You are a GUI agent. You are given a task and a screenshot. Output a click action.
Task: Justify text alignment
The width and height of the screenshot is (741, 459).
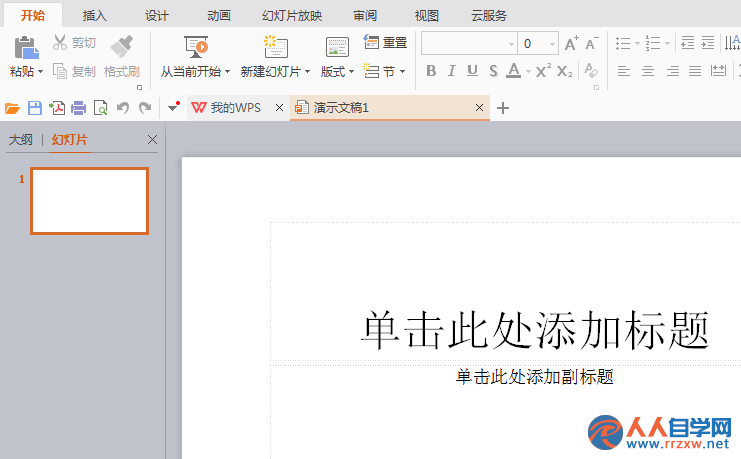[x=695, y=71]
